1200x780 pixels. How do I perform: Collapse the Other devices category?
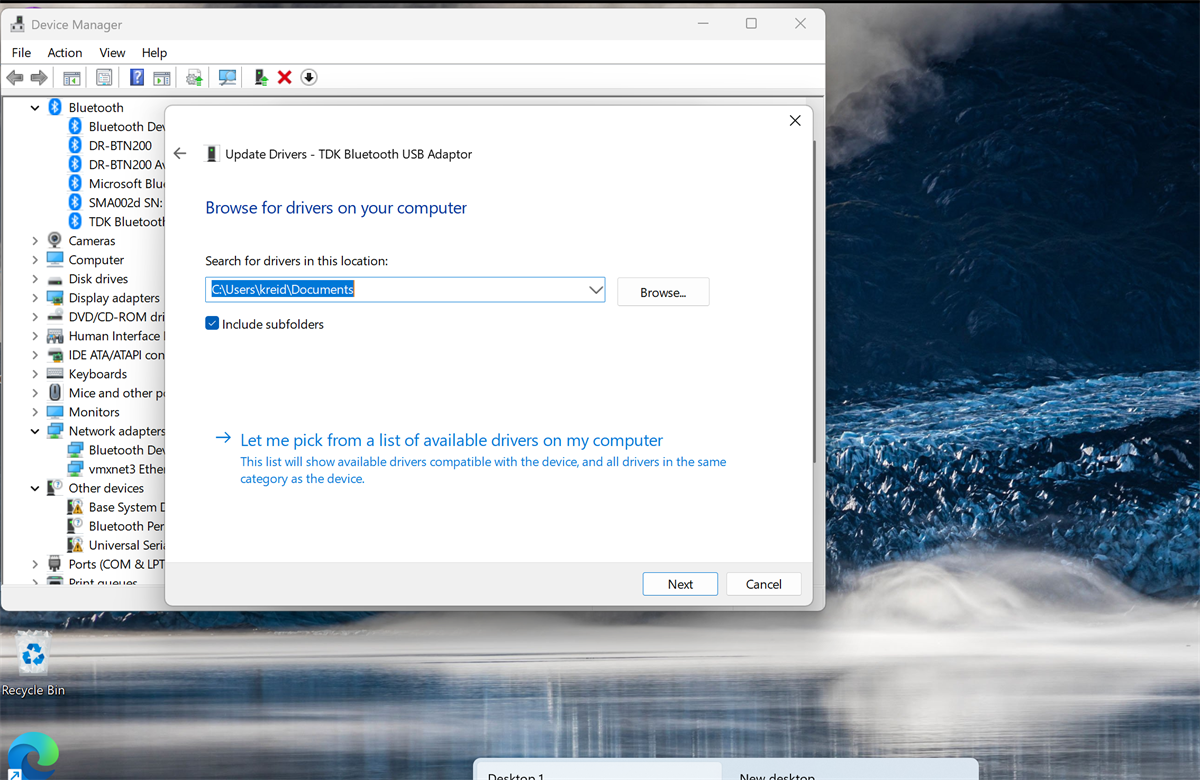[x=35, y=488]
